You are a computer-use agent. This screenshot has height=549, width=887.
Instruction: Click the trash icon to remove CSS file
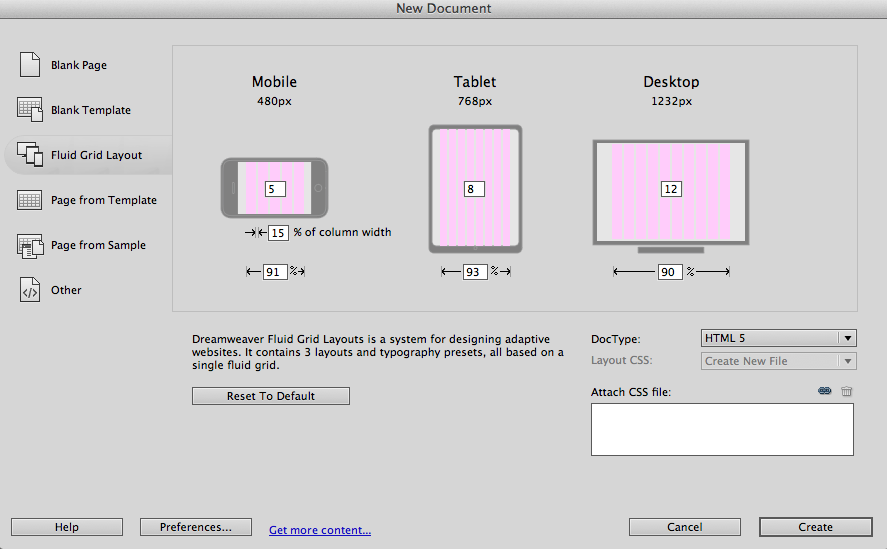pyautogui.click(x=847, y=392)
